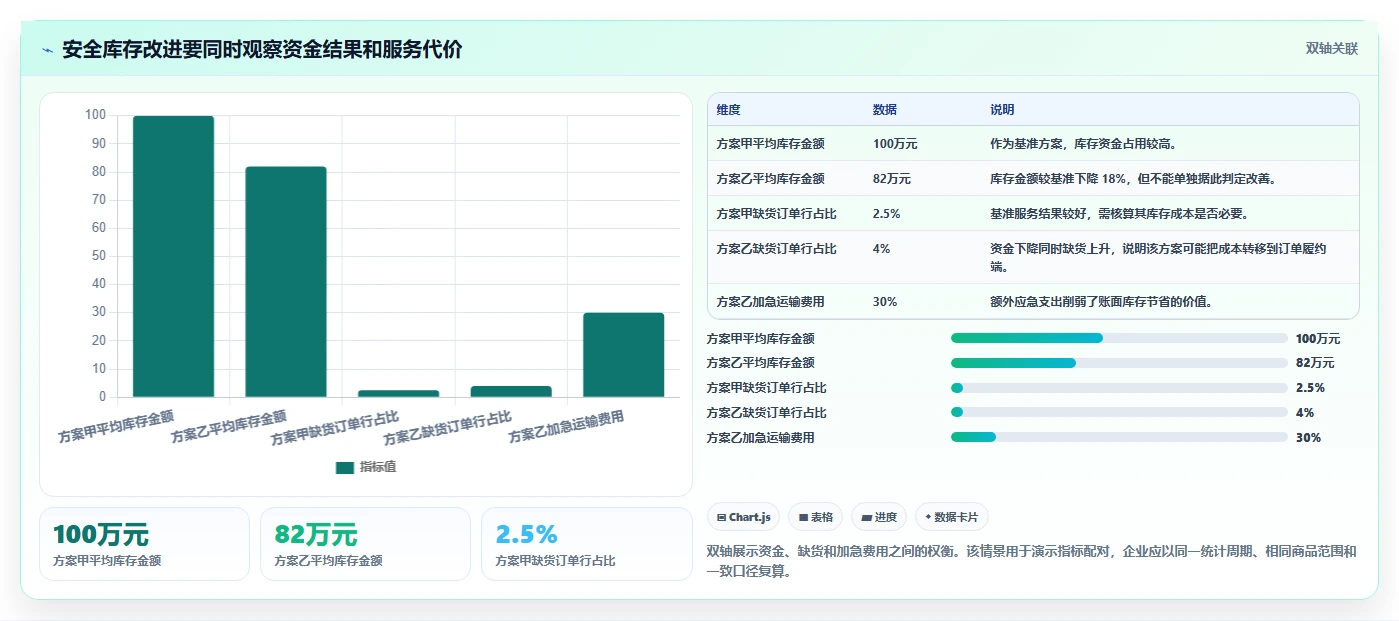Viewport: 1399px width, 621px height.
Task: Click the y-axis value 50 on chart
Action: pyautogui.click(x=99, y=256)
